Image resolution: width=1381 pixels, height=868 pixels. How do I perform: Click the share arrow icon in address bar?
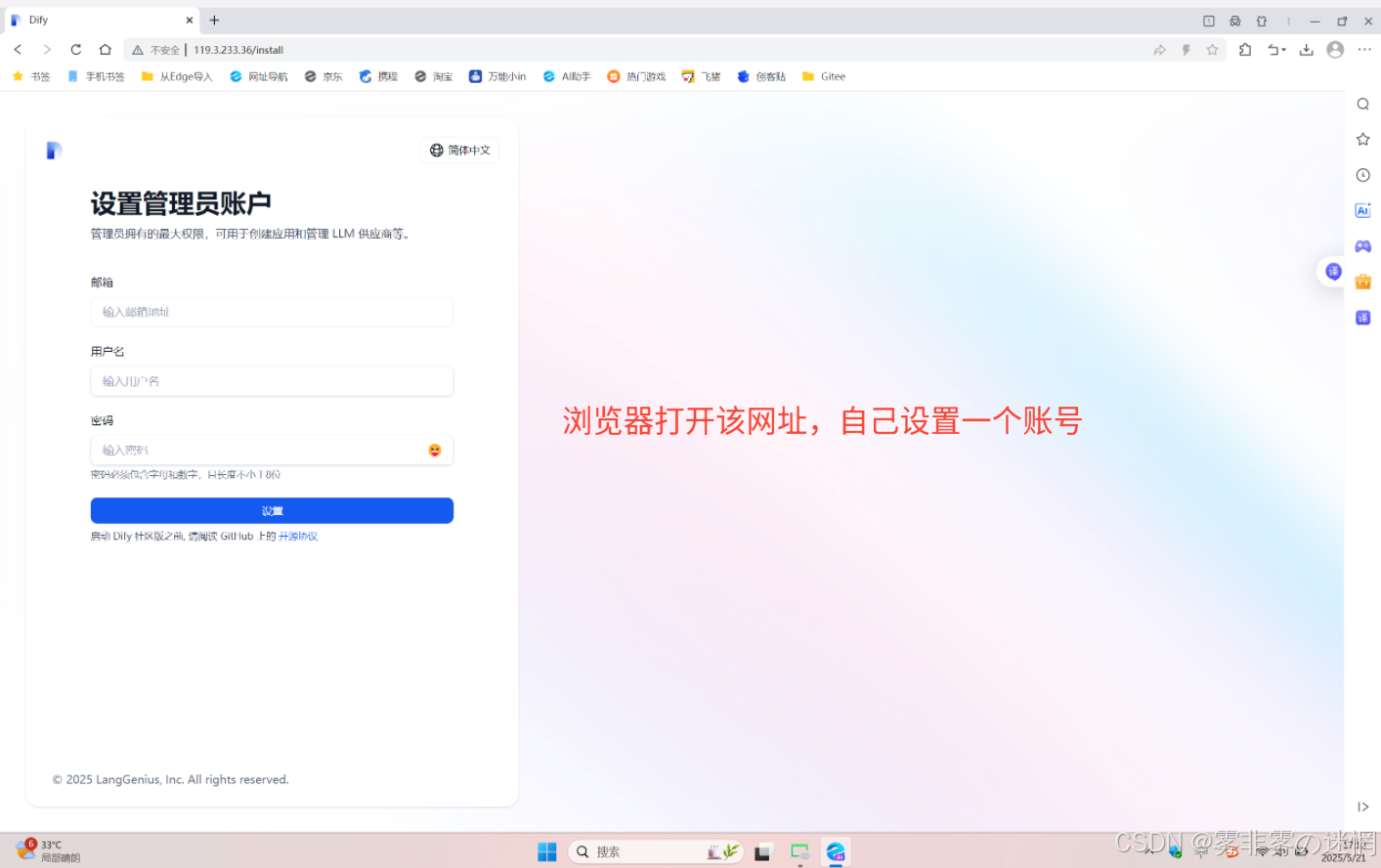1159,50
